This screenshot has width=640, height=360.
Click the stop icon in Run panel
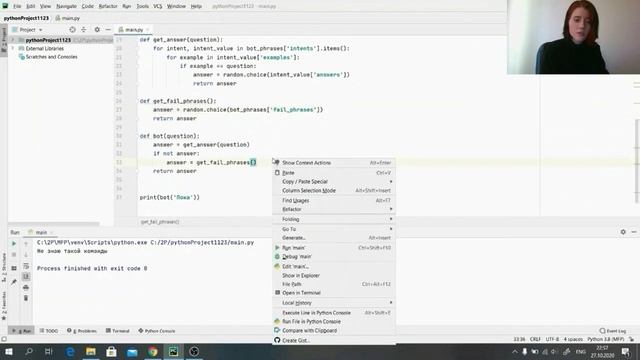point(14,255)
